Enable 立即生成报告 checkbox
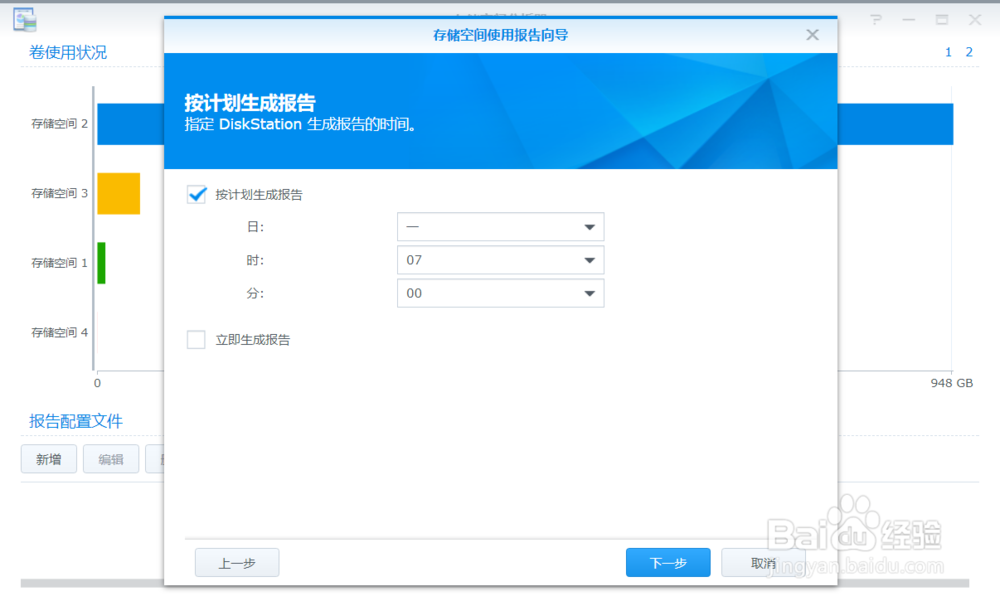Screen dimensions: 1000x601 196,339
